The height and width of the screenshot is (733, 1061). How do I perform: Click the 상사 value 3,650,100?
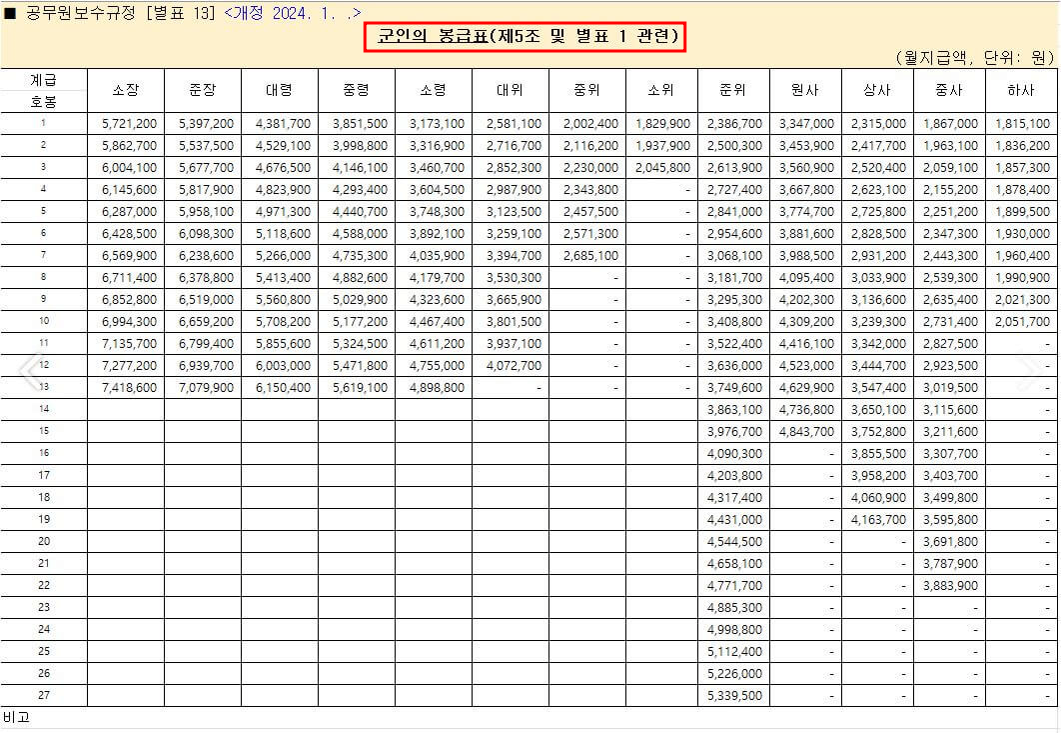point(878,409)
